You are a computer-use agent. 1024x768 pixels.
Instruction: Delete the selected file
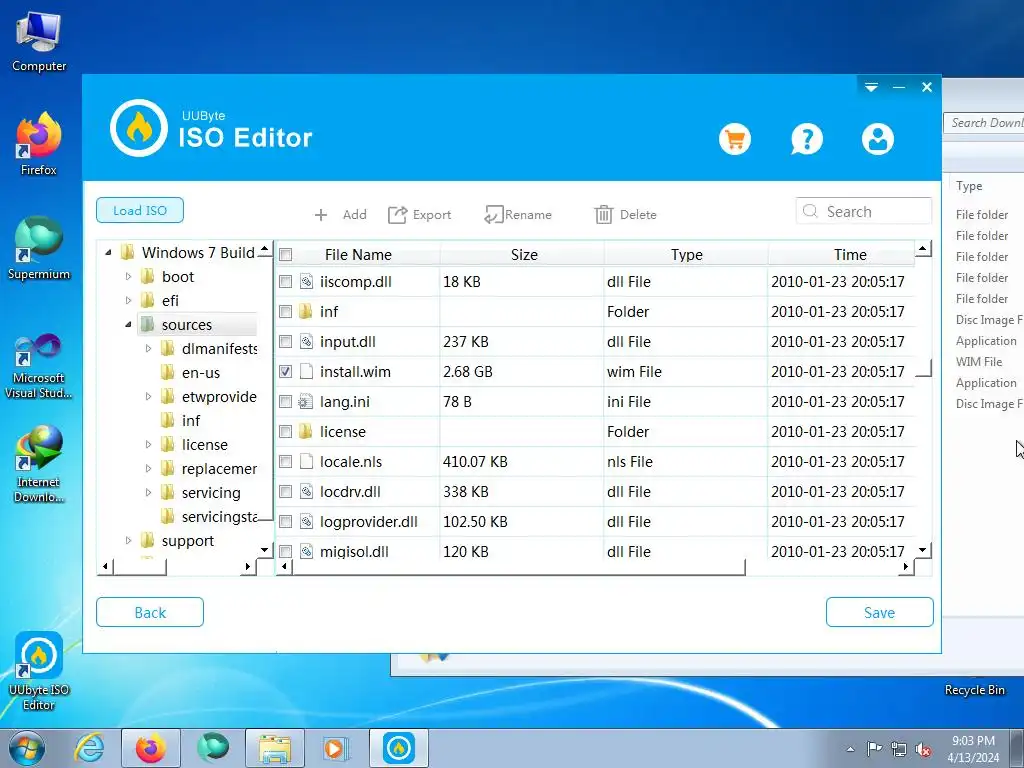[625, 215]
